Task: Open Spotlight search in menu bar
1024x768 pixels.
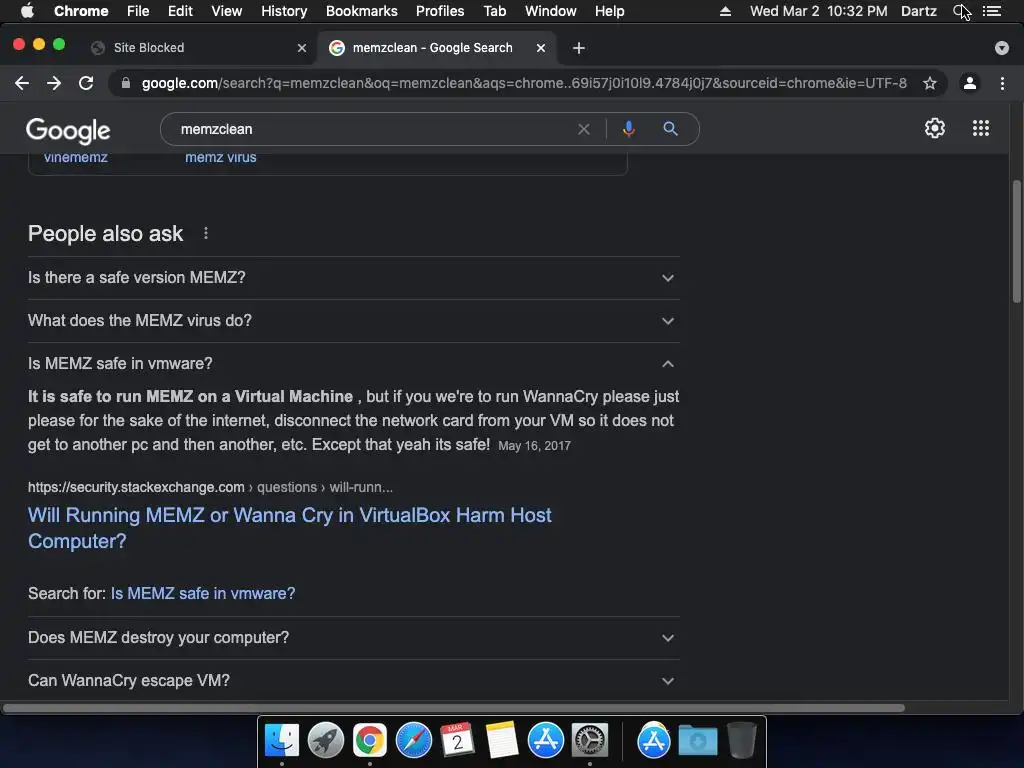Action: point(960,11)
